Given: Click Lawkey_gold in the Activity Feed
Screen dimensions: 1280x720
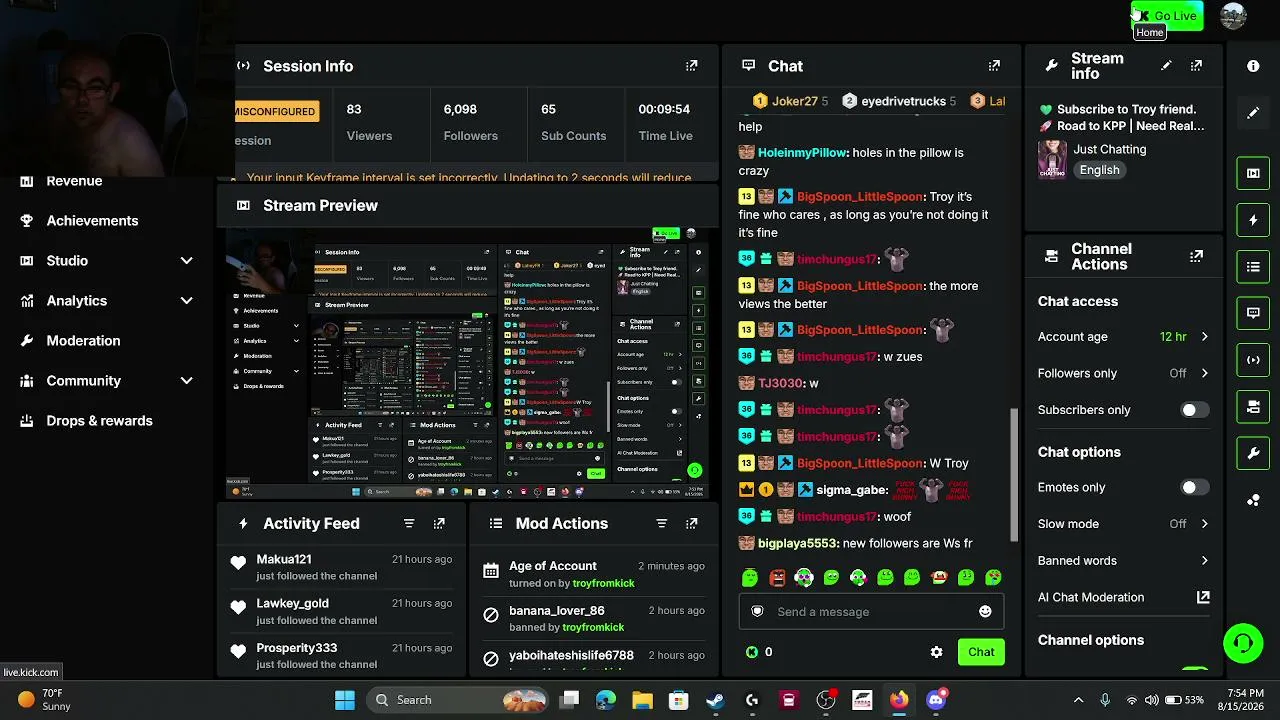Looking at the screenshot, I should tap(292, 604).
